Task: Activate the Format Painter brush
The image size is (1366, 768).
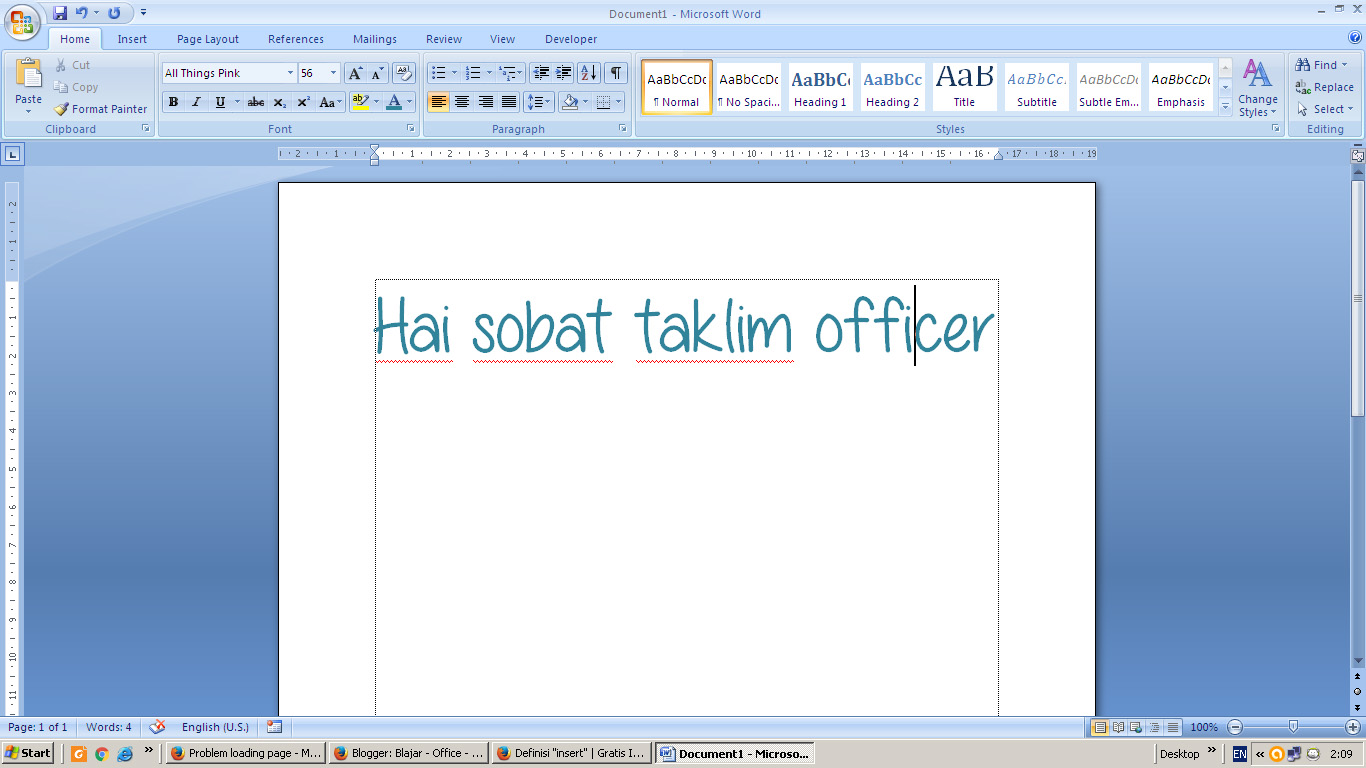Action: click(x=100, y=109)
